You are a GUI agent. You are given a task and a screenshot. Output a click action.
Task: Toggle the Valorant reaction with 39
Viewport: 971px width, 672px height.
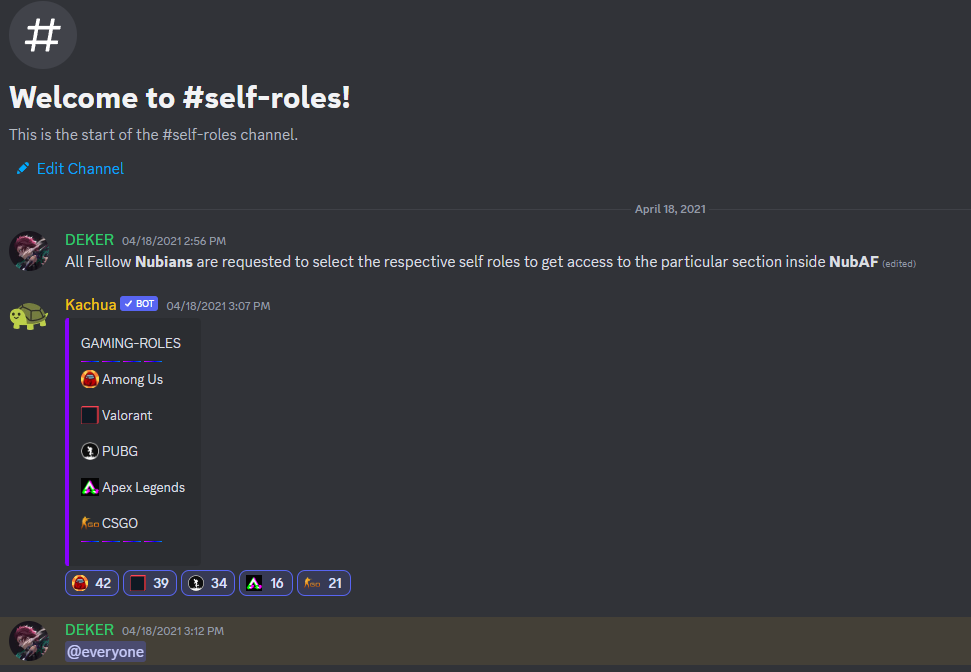coord(150,583)
